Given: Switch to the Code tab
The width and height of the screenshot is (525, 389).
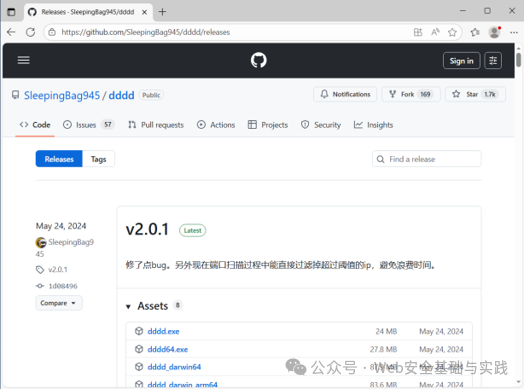Looking at the screenshot, I should pyautogui.click(x=35, y=125).
